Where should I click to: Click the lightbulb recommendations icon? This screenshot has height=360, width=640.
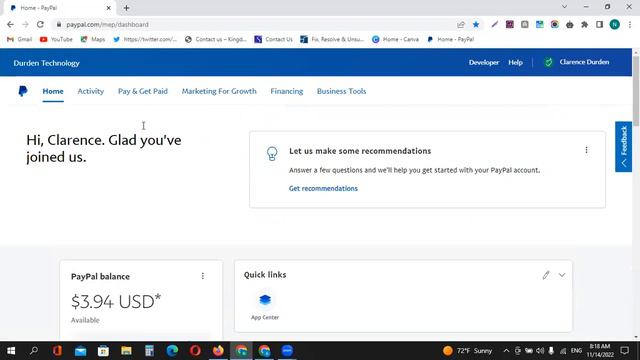click(272, 153)
